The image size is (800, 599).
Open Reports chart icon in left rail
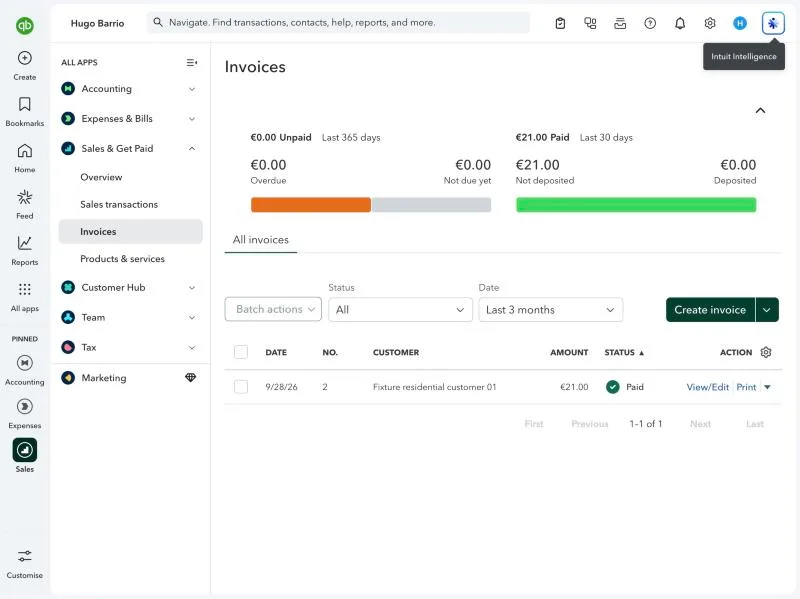(x=24, y=243)
